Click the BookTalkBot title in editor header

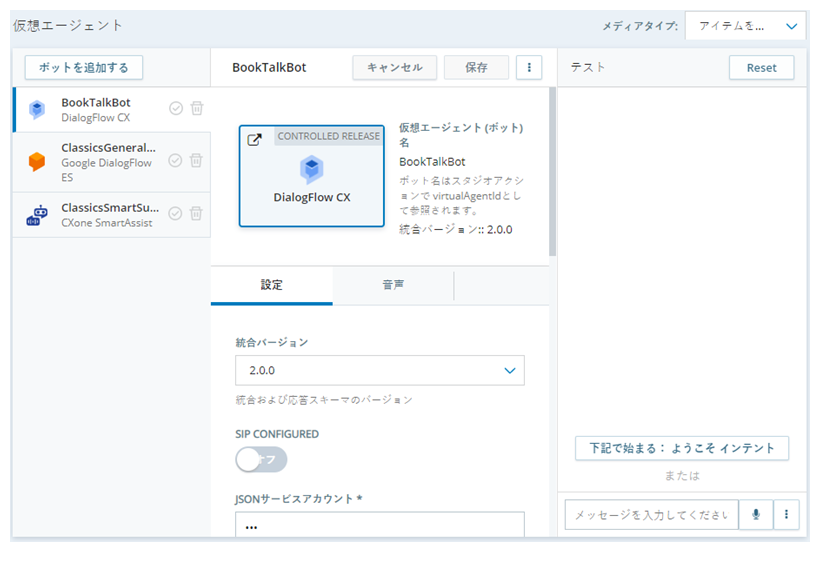click(269, 68)
